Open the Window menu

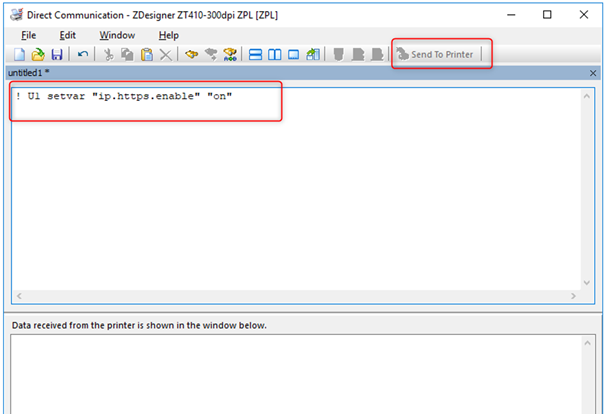pyautogui.click(x=117, y=35)
